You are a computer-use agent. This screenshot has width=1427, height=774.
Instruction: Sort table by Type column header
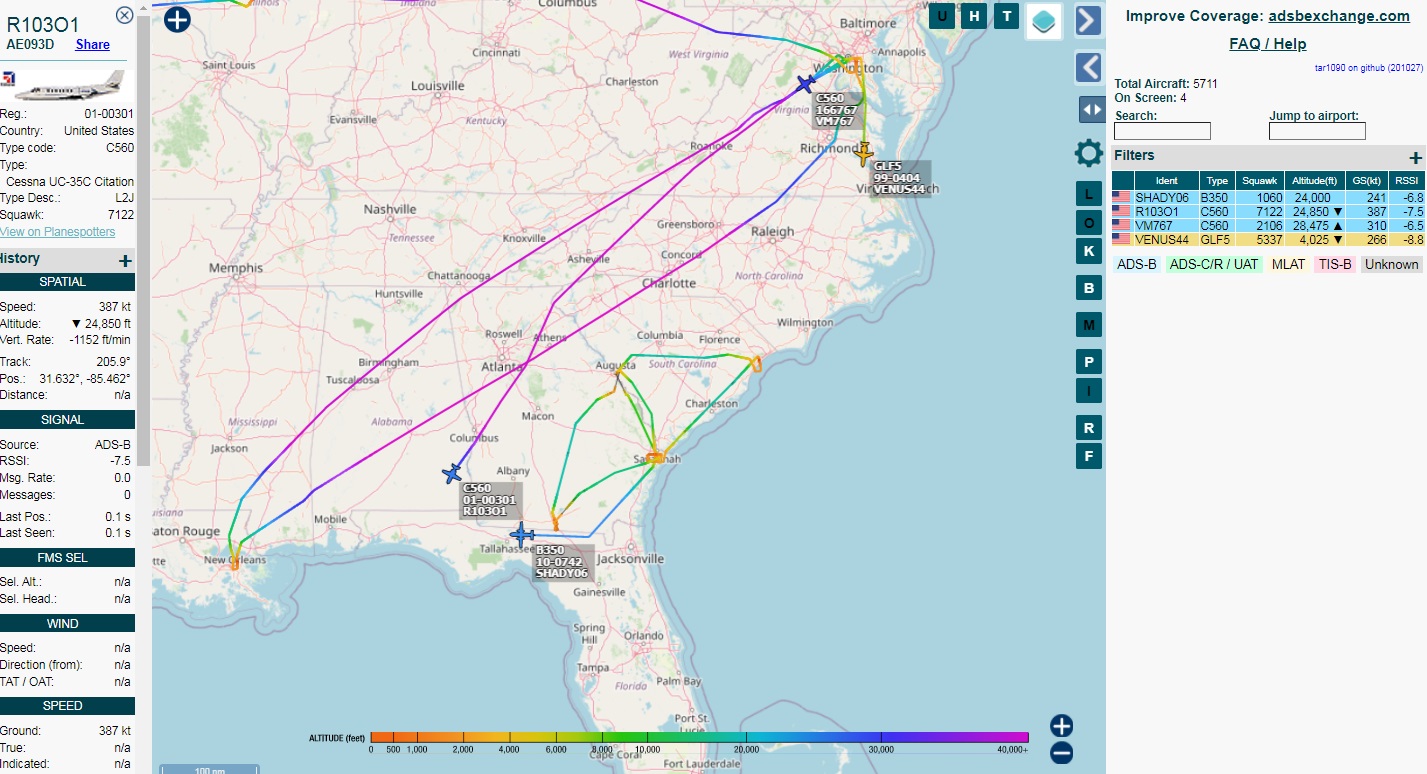click(1217, 181)
